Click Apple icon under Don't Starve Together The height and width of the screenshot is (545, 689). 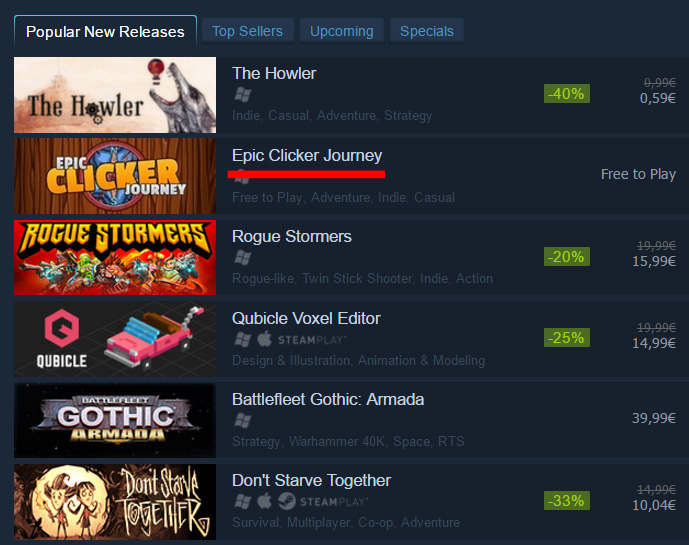[265, 501]
